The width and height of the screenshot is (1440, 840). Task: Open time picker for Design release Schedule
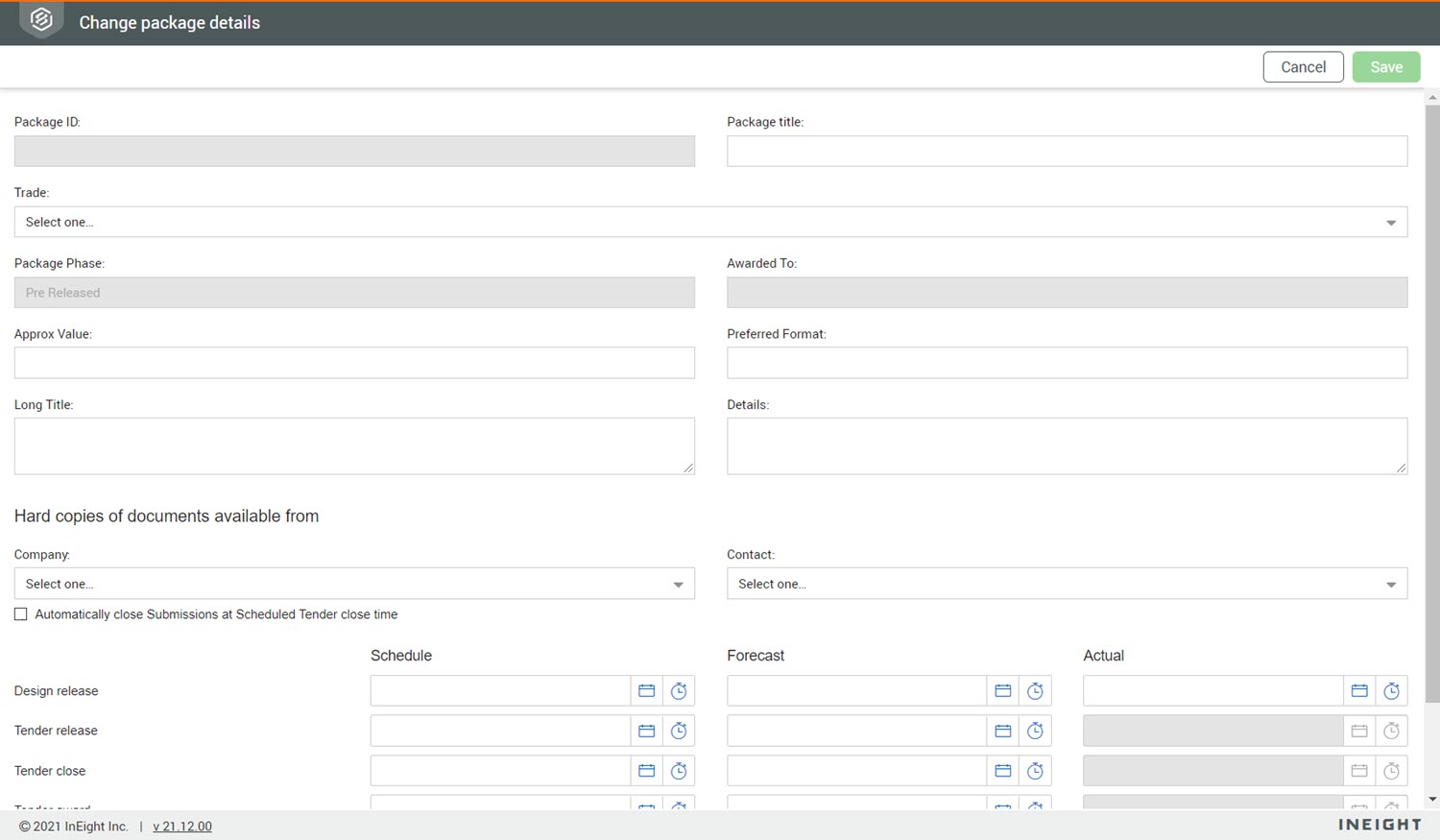(679, 691)
